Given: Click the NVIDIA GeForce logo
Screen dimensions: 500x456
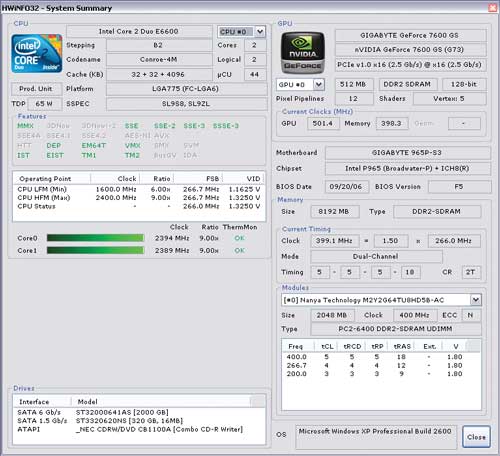Looking at the screenshot, I should 302,53.
